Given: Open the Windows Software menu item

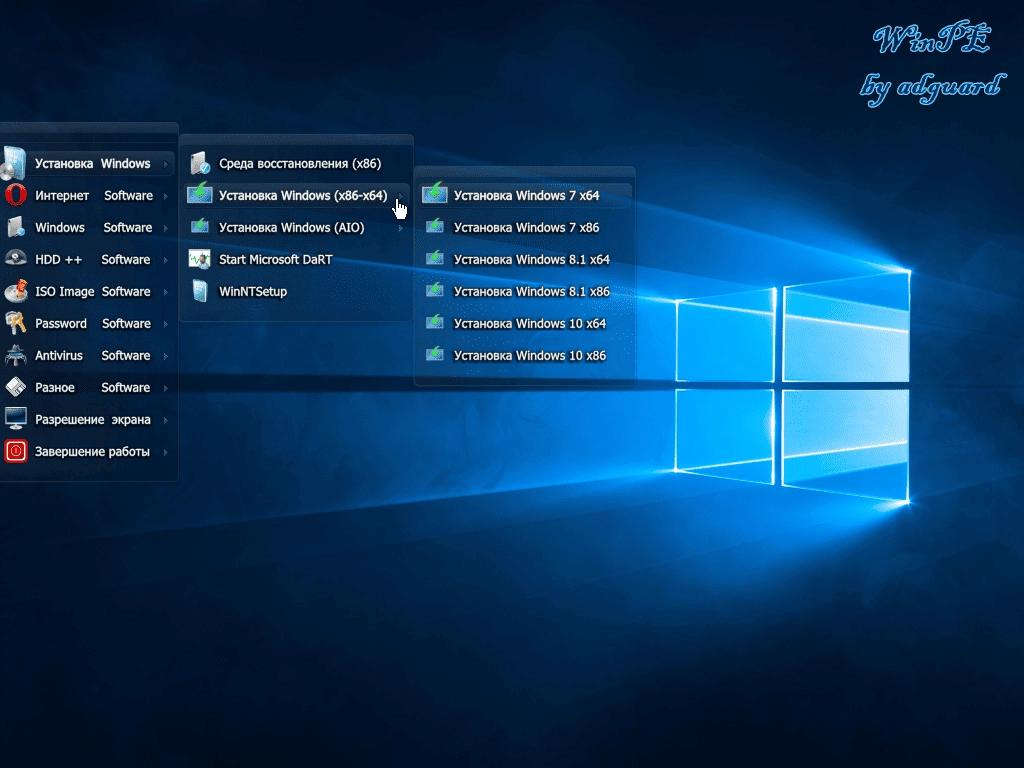Looking at the screenshot, I should [88, 227].
